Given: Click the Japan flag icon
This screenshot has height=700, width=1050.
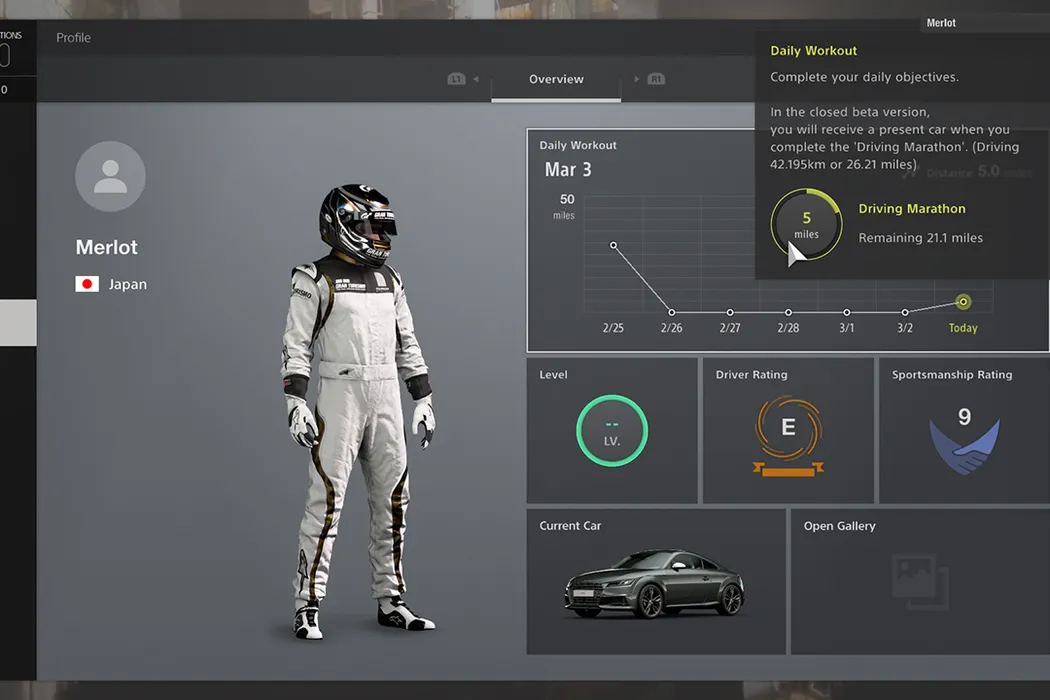Looking at the screenshot, I should (87, 285).
